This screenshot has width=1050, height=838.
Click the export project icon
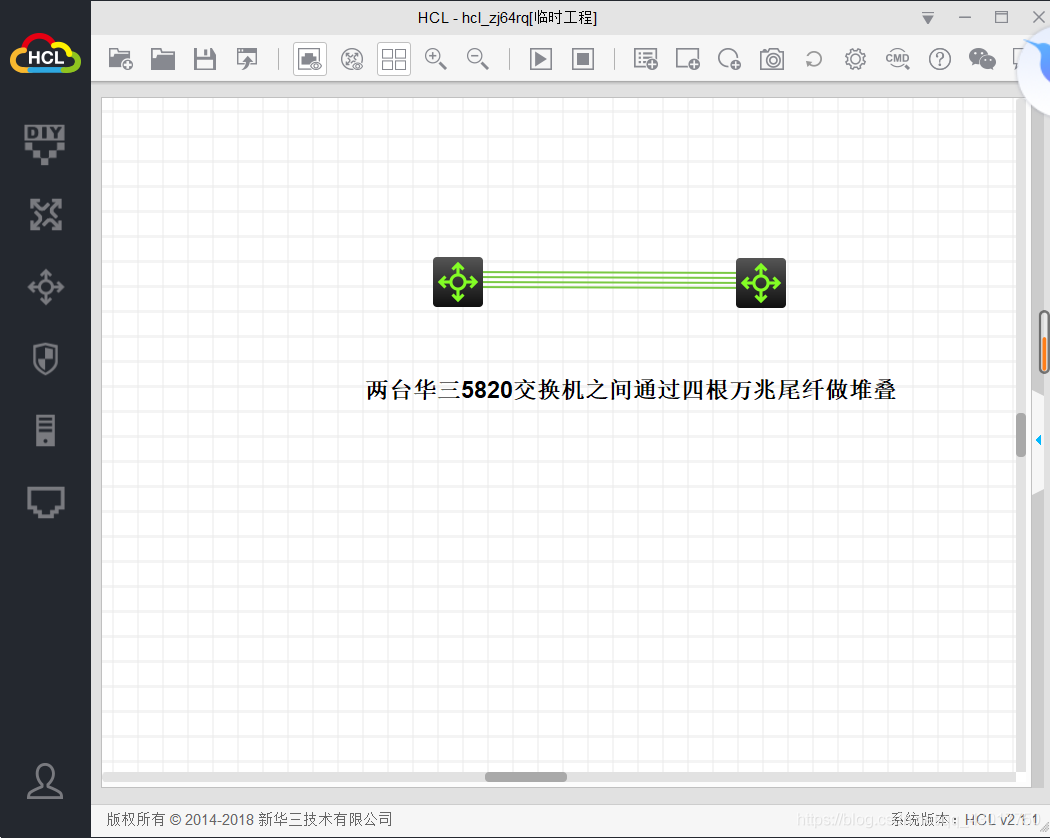pos(246,59)
